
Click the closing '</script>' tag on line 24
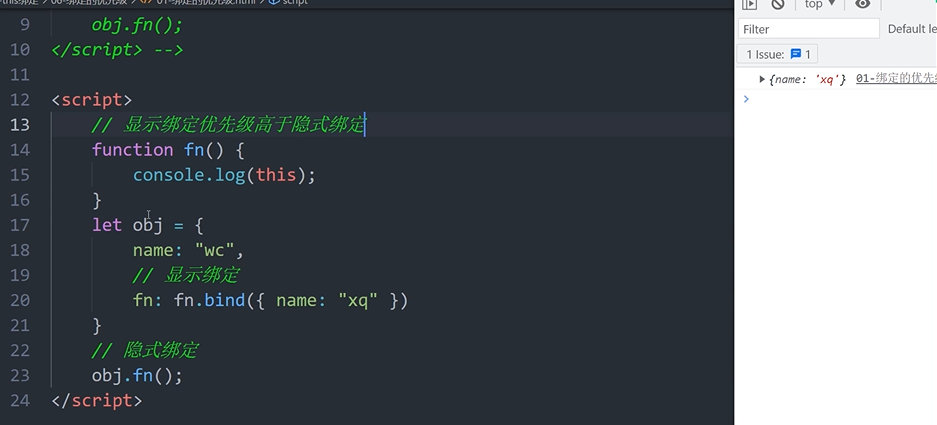pos(97,400)
